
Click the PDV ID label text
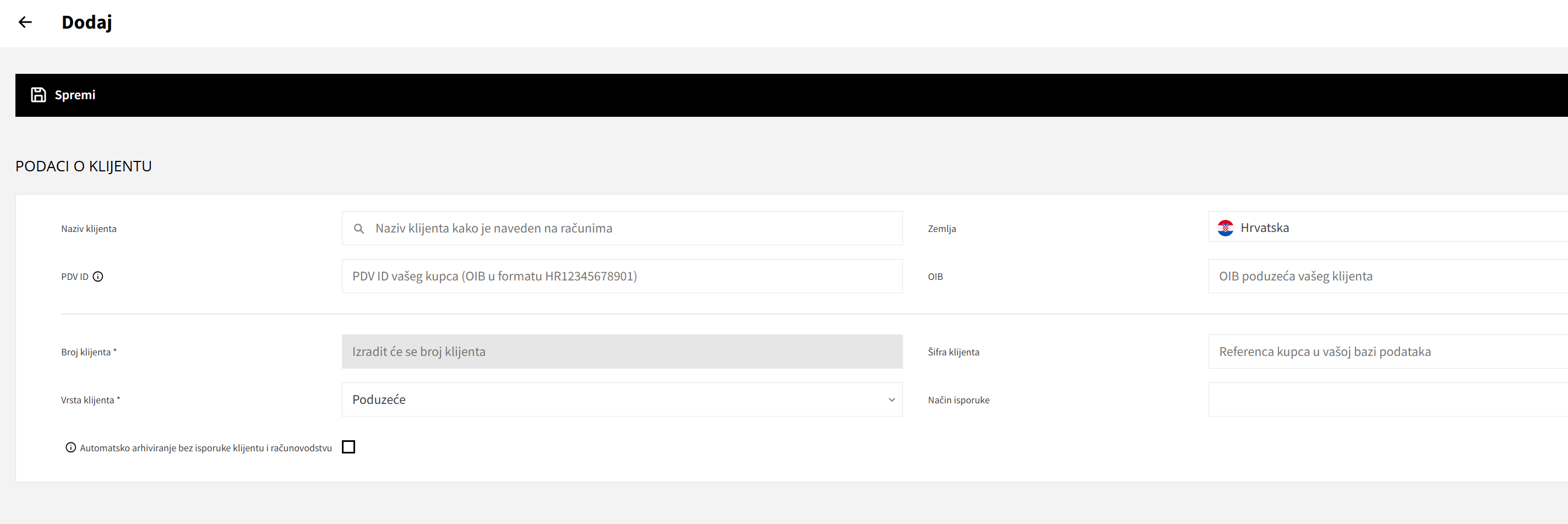(x=75, y=277)
